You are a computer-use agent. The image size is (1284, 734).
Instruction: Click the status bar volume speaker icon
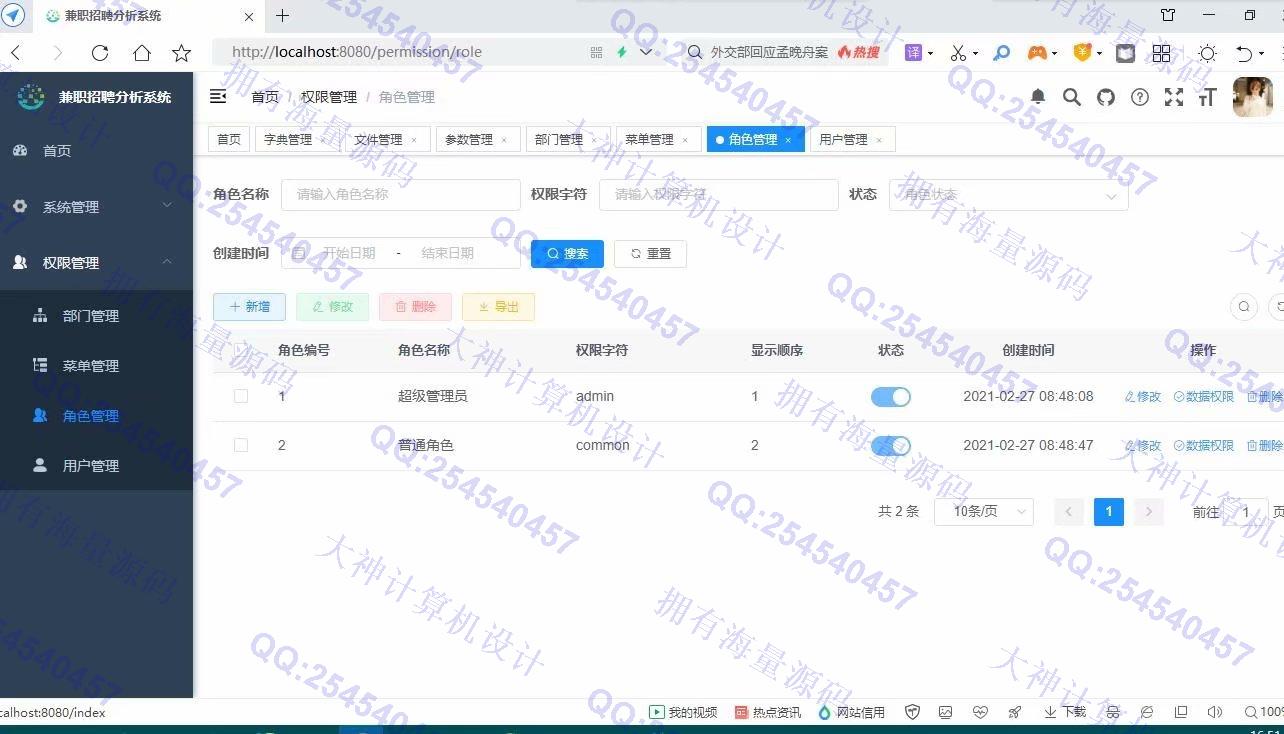click(x=1215, y=712)
